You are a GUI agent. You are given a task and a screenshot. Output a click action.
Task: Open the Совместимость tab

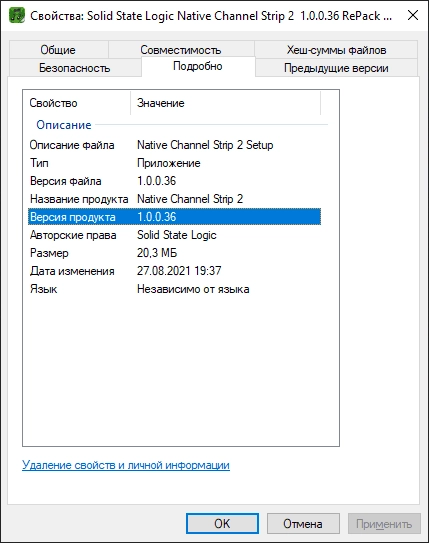coord(181,50)
